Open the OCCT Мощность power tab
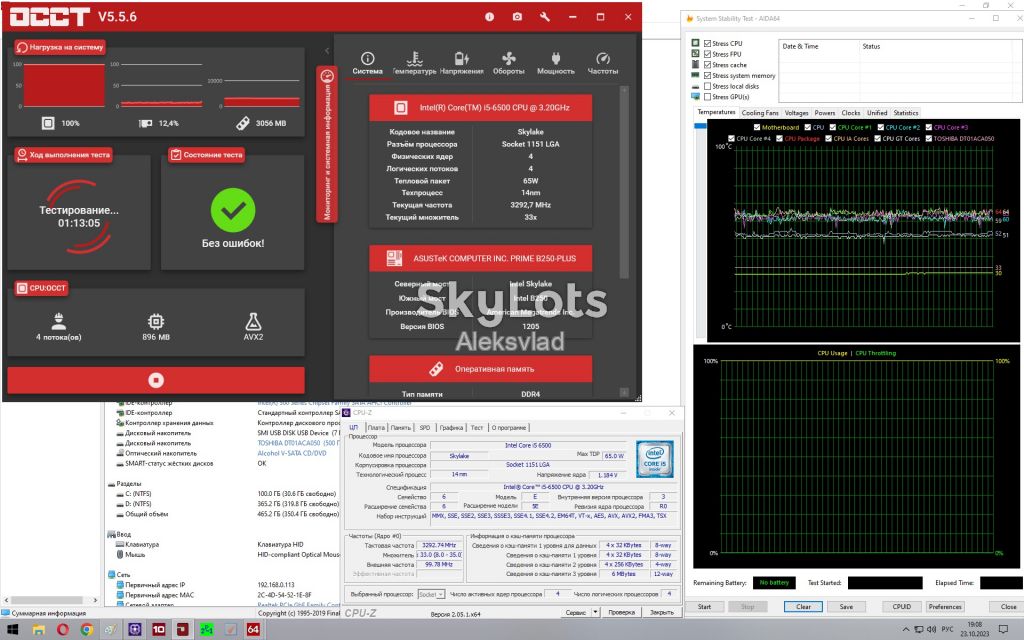1024x640 pixels. click(556, 63)
